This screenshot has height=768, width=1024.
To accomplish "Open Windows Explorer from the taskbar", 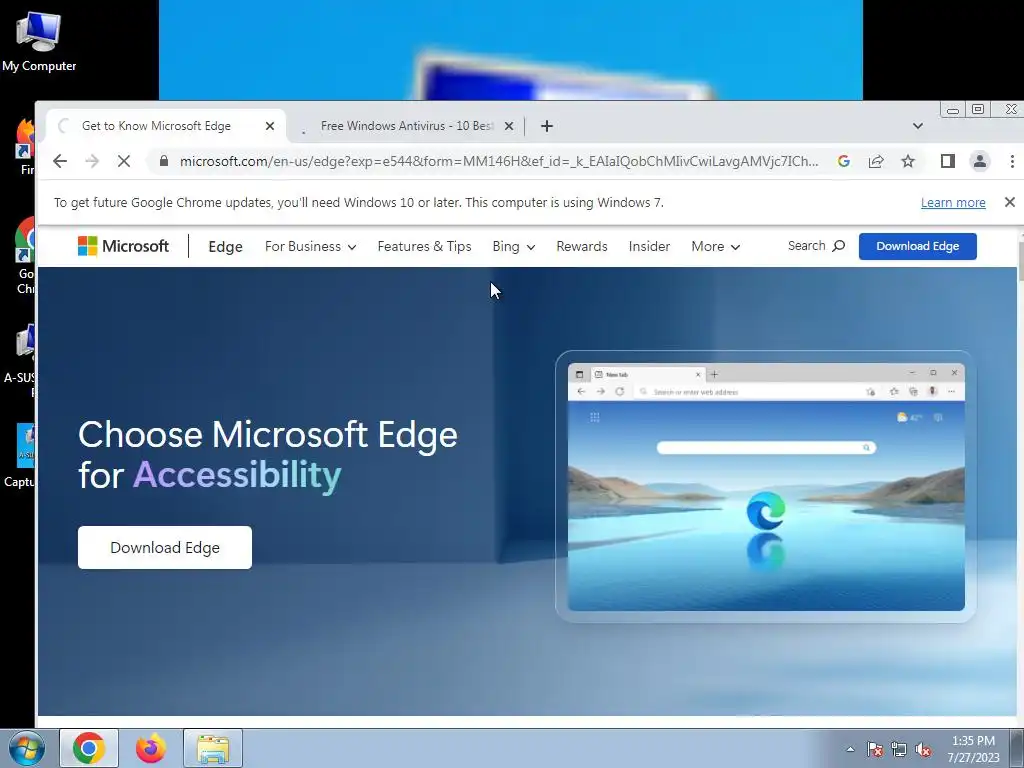I will pos(213,748).
